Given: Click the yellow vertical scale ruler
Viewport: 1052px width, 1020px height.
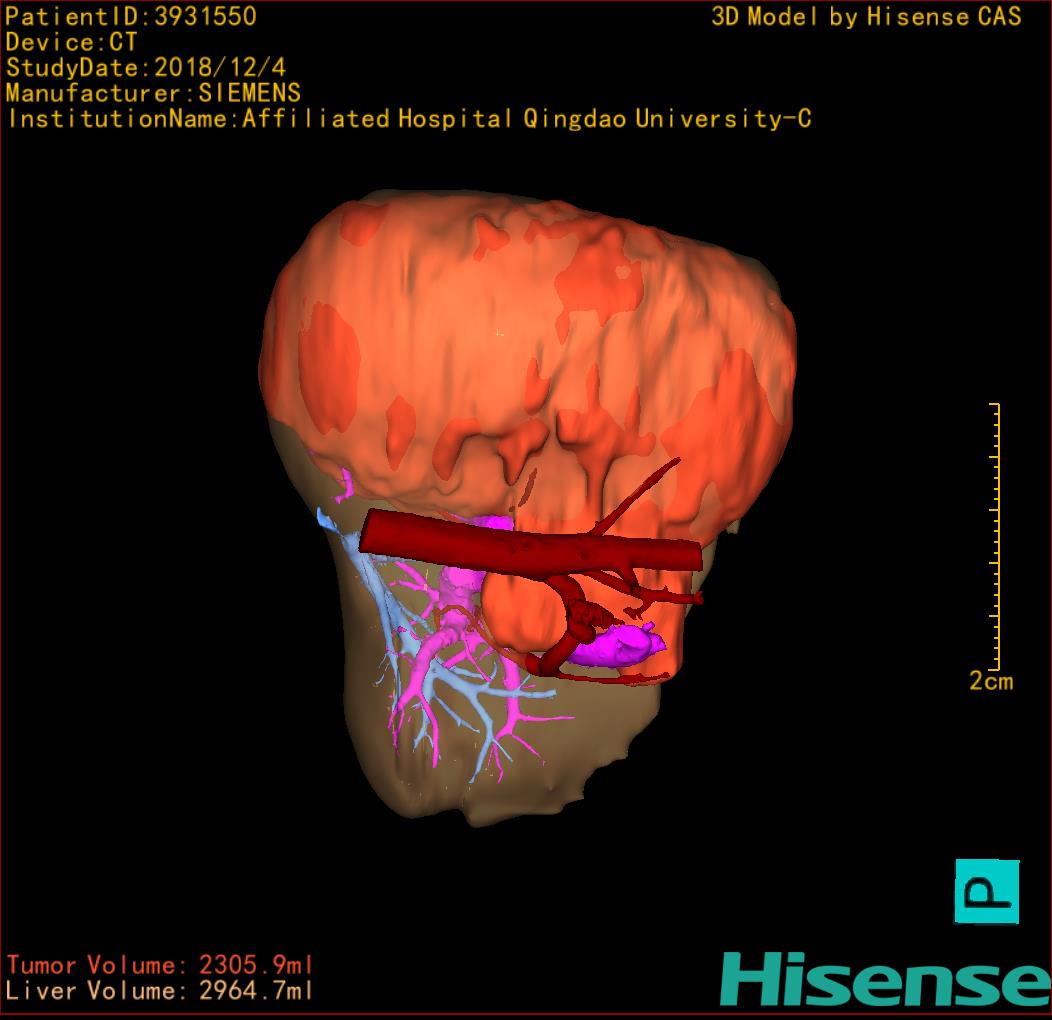Looking at the screenshot, I should [995, 536].
